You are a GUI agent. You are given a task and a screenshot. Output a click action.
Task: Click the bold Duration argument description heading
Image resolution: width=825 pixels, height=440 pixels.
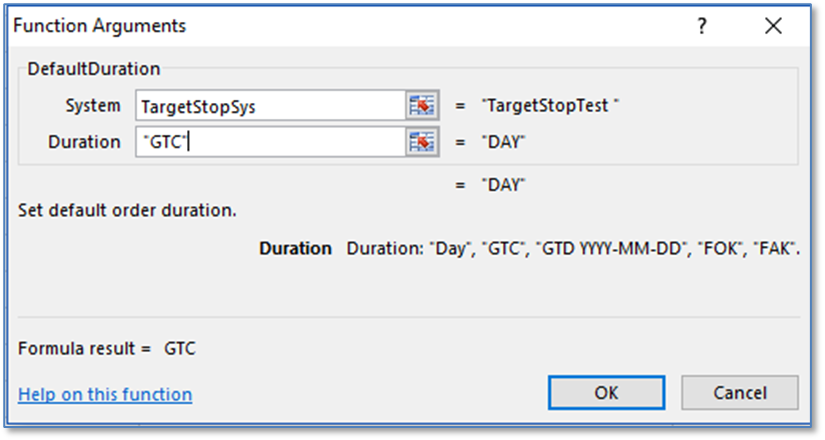(x=295, y=248)
